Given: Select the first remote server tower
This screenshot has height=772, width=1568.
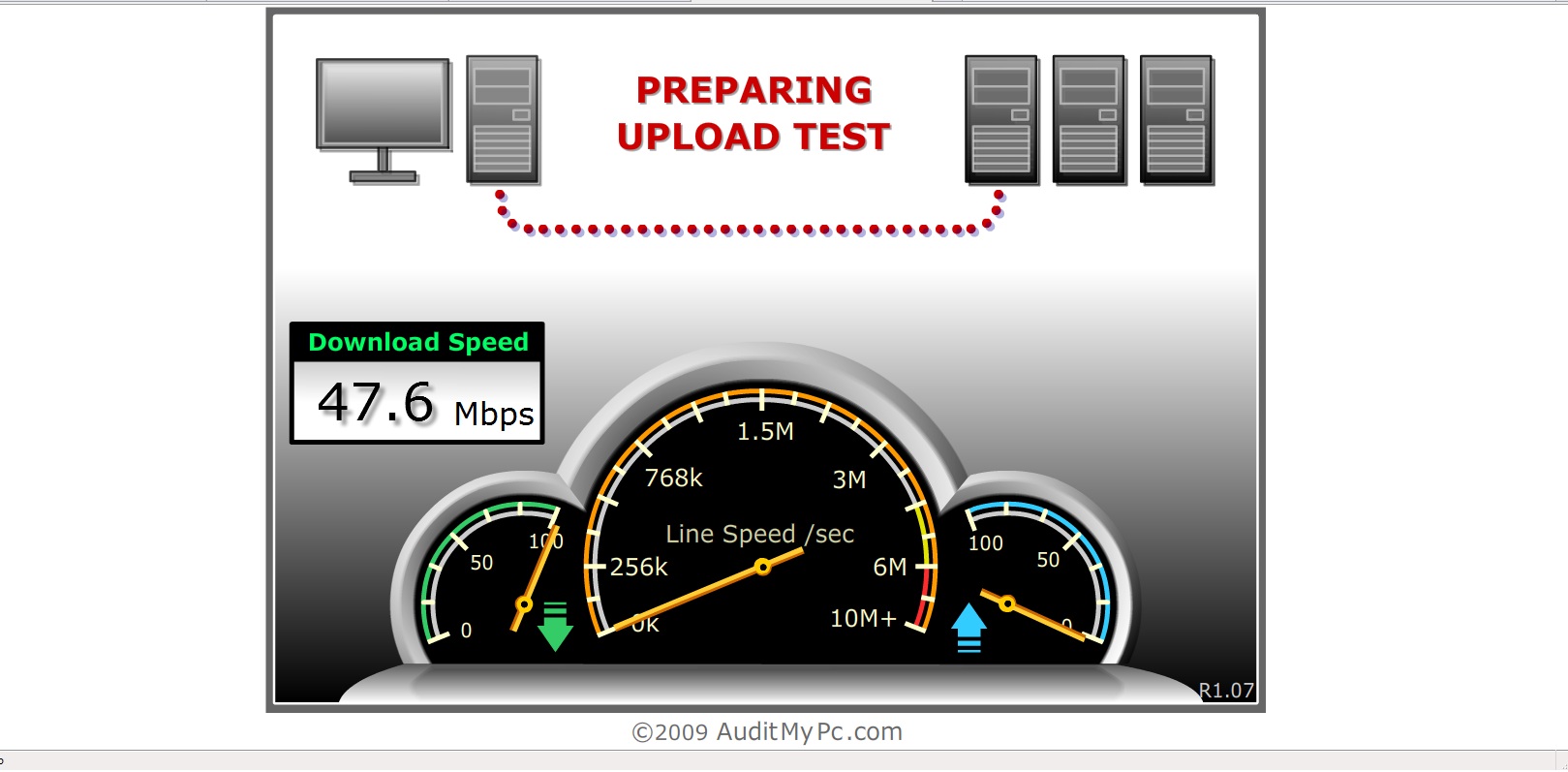Looking at the screenshot, I should tap(1001, 119).
